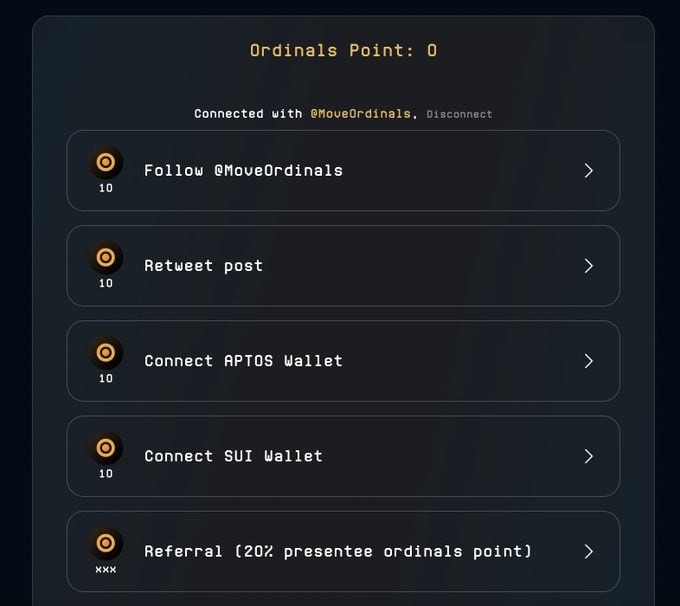Expand the Referral task chevron arrow
The width and height of the screenshot is (680, 606).
click(588, 551)
